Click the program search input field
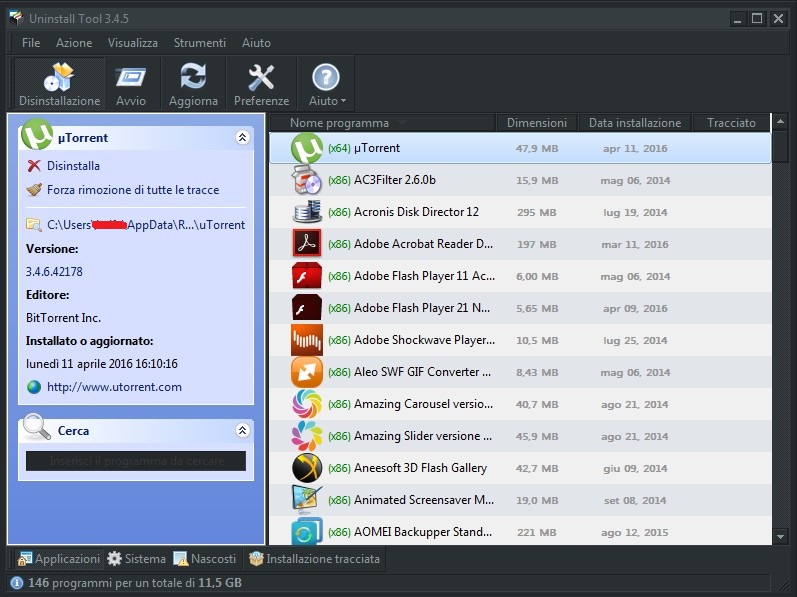This screenshot has width=797, height=597. 136,461
